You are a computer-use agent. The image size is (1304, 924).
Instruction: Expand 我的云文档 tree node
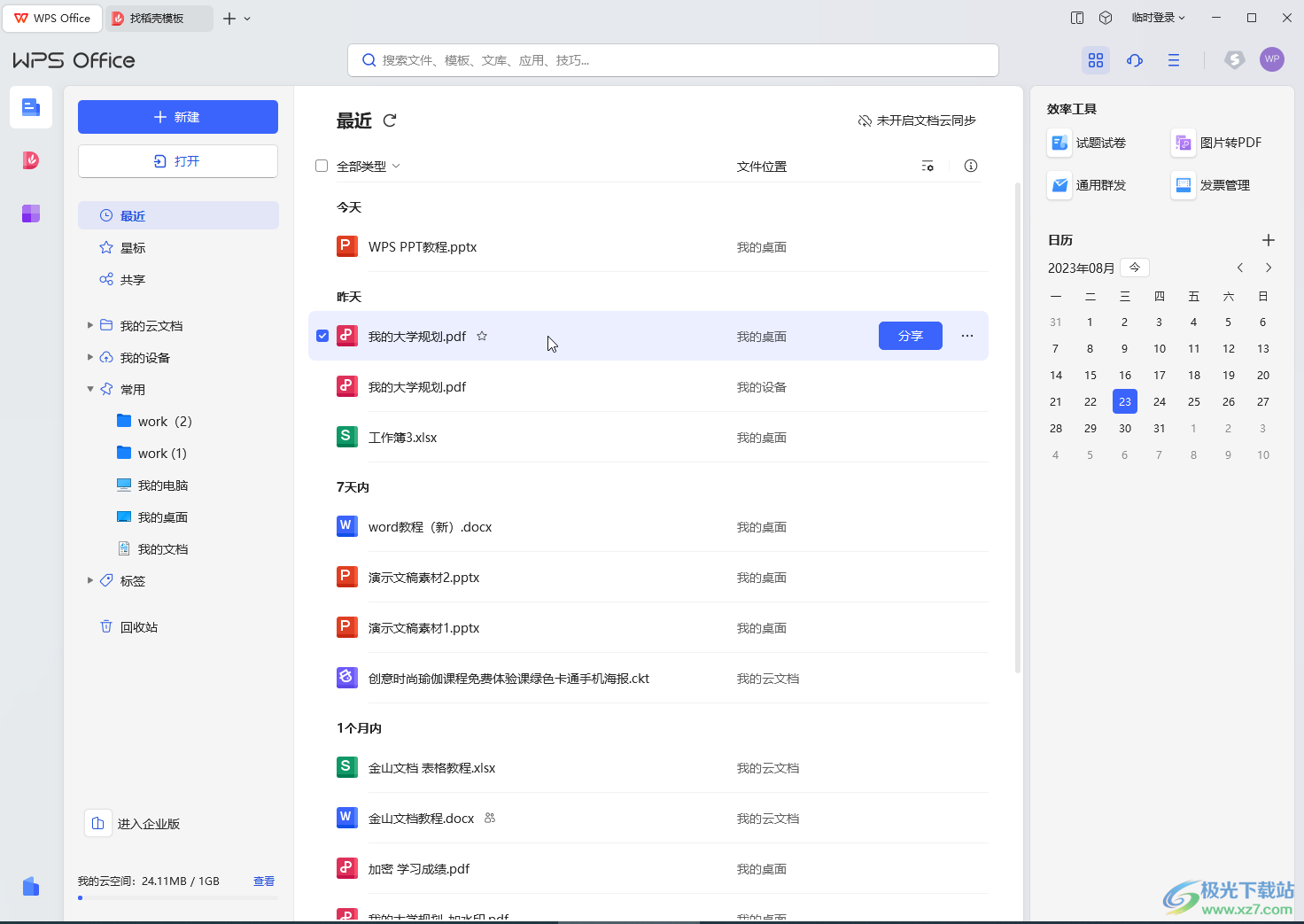tap(90, 325)
